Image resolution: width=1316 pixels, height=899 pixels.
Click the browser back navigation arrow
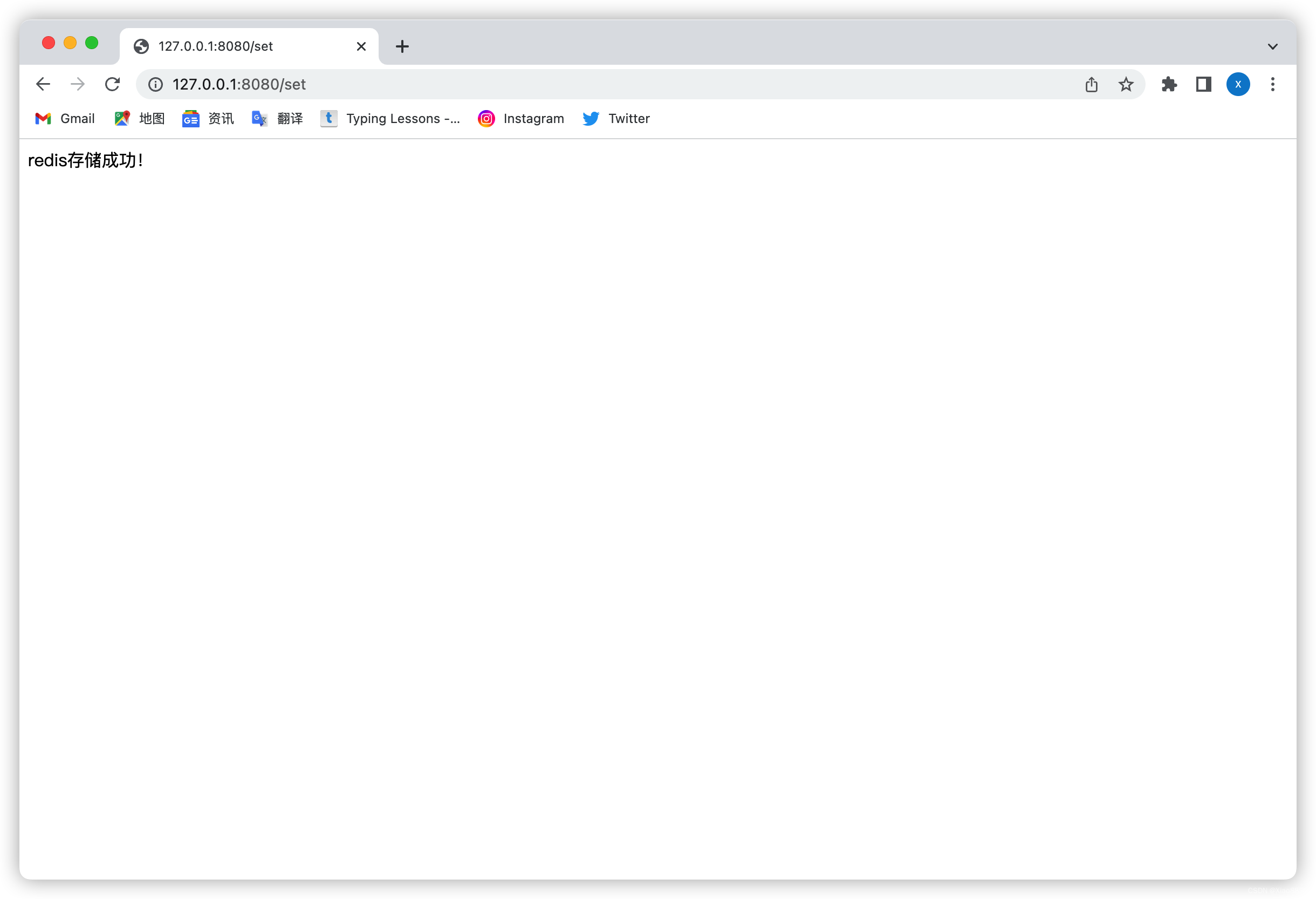click(x=43, y=83)
